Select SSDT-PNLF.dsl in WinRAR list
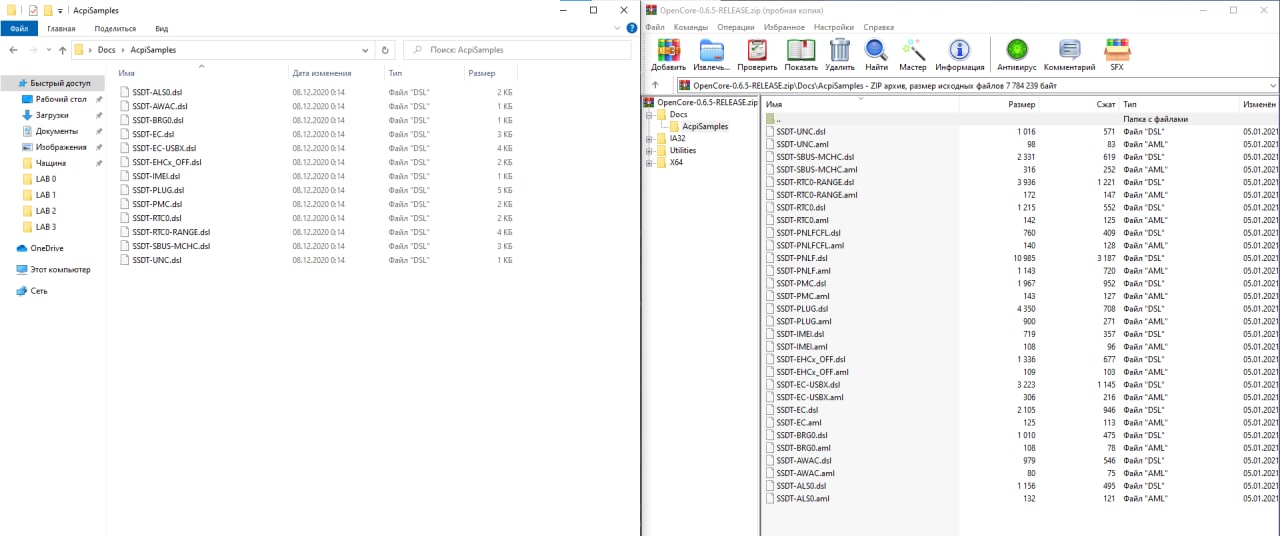Image resolution: width=1280 pixels, height=536 pixels. click(802, 258)
